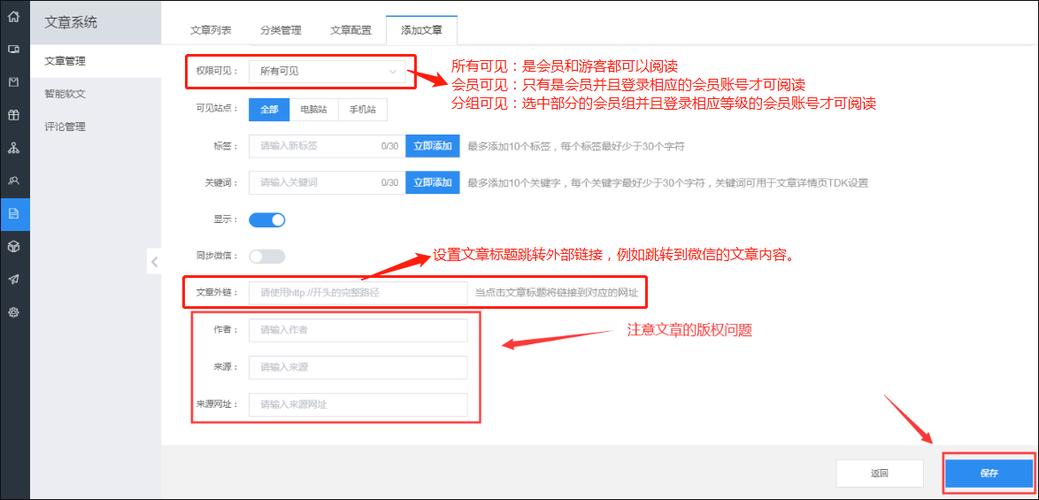This screenshot has height=500, width=1039.
Task: Select the 添加文章 tab
Action: 421,30
